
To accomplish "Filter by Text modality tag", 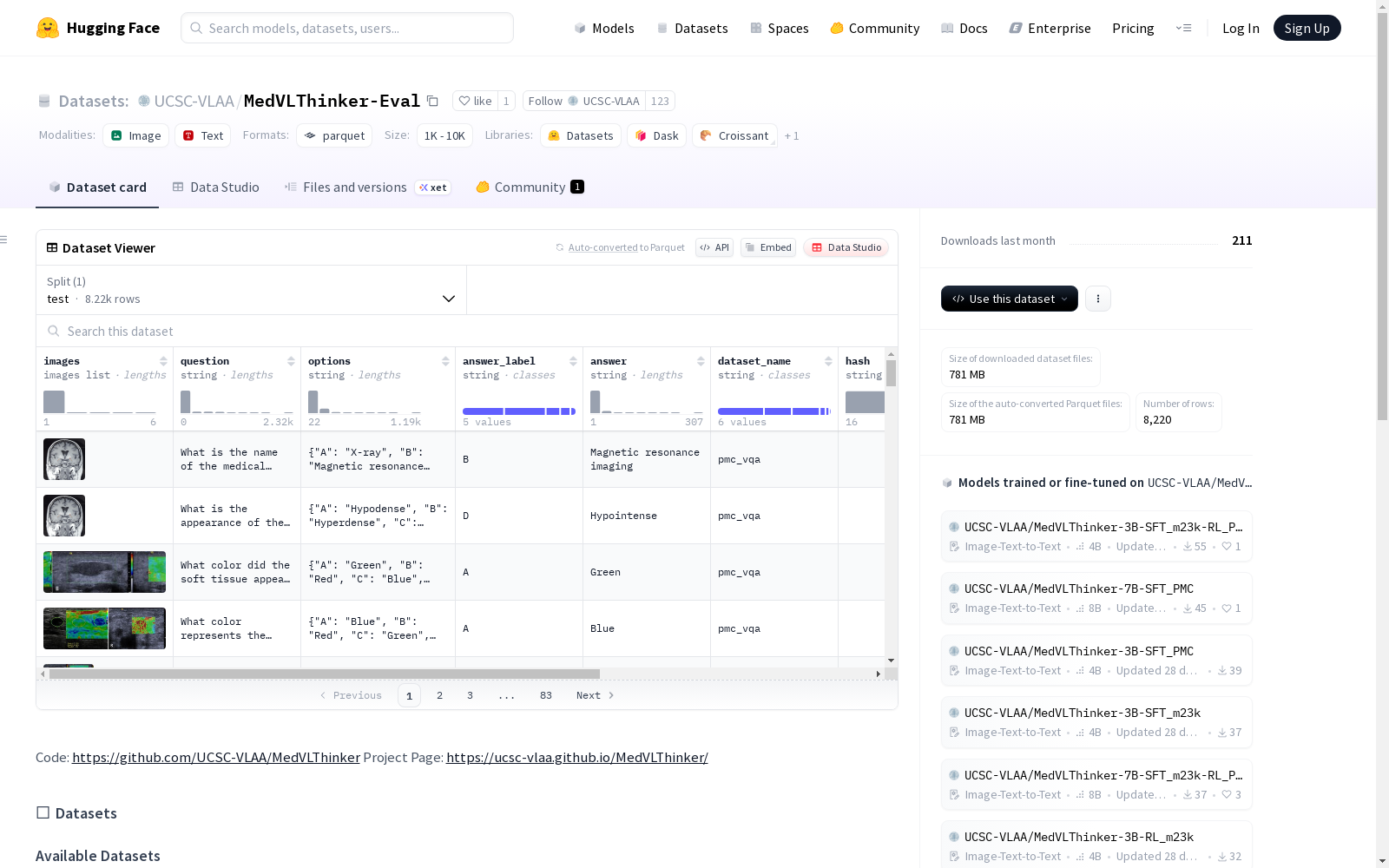I will 203,135.
